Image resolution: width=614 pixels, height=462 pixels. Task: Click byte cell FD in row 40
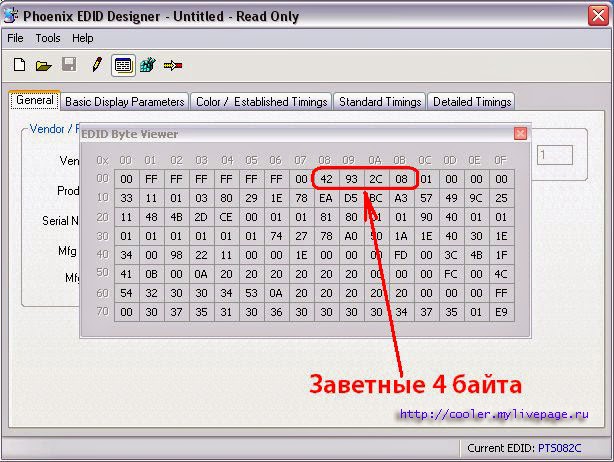(401, 255)
